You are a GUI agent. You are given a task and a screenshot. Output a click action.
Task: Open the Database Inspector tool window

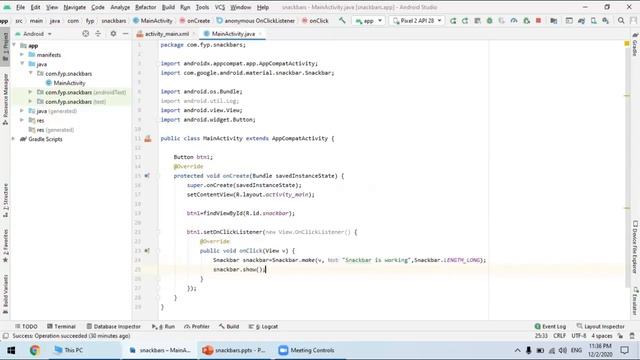click(x=113, y=327)
